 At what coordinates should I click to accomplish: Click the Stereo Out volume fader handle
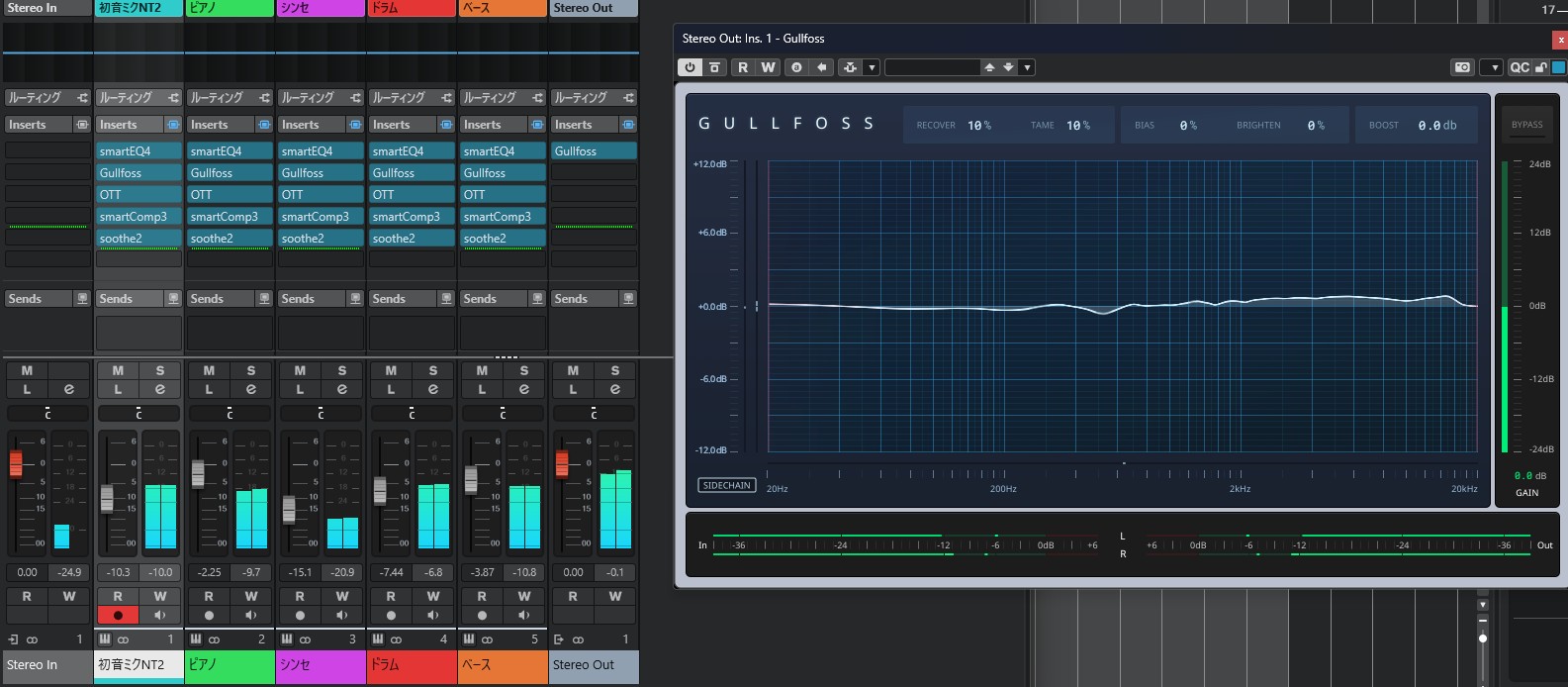562,463
